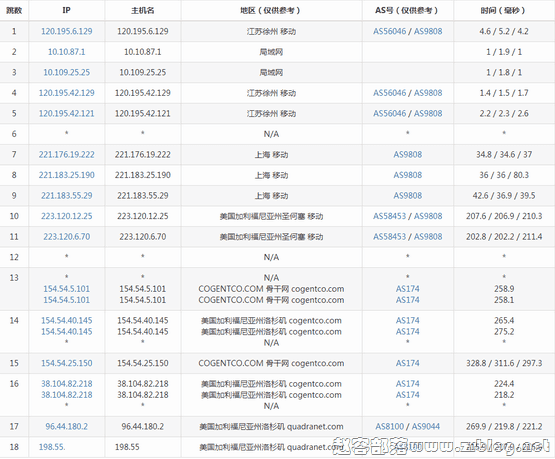The width and height of the screenshot is (555, 459).
Task: Click the AS9044 link in hop 17
Action: coord(426,426)
